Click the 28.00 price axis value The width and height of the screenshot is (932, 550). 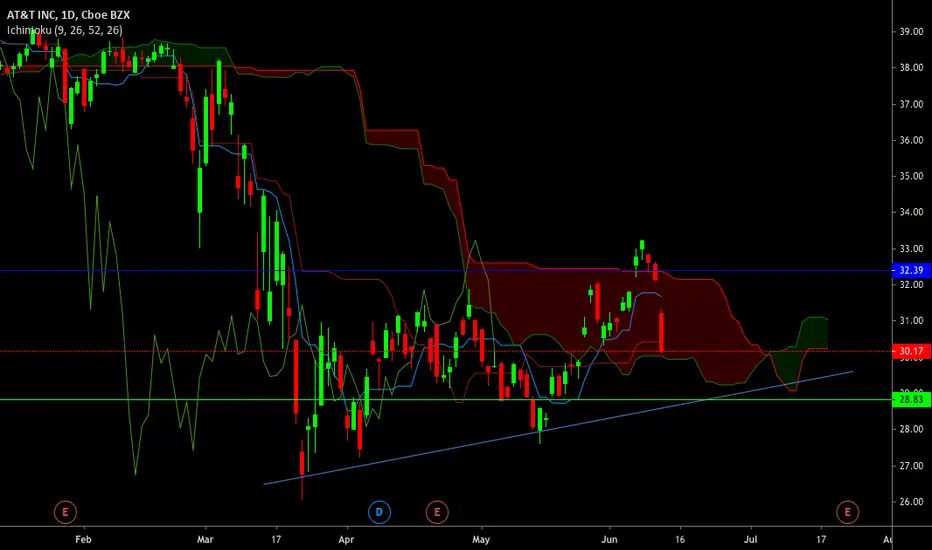pyautogui.click(x=911, y=429)
